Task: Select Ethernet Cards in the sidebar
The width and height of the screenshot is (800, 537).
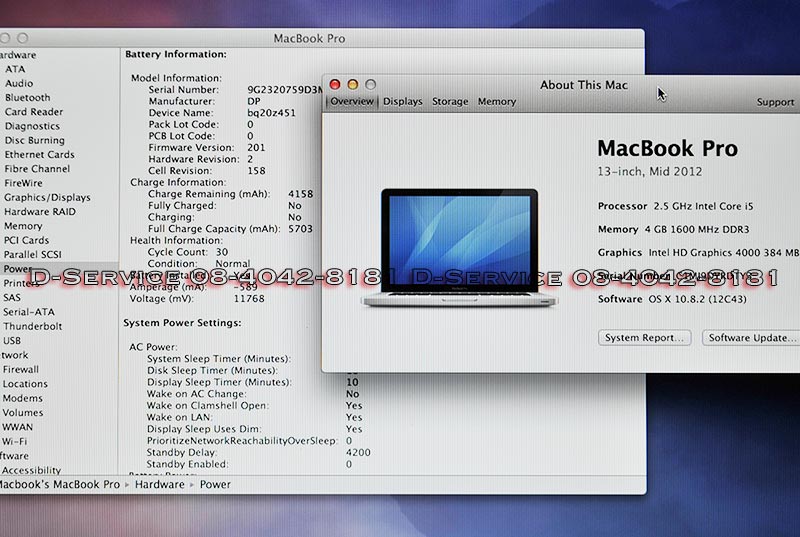Action: click(39, 155)
